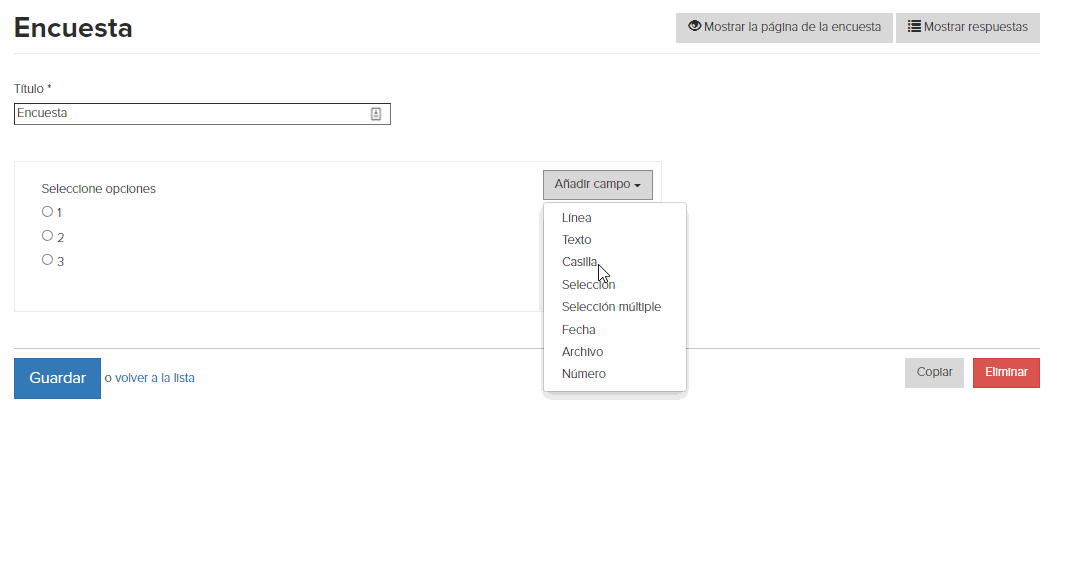The height and width of the screenshot is (573, 1075).
Task: Choose Fecha field option
Action: (x=579, y=330)
